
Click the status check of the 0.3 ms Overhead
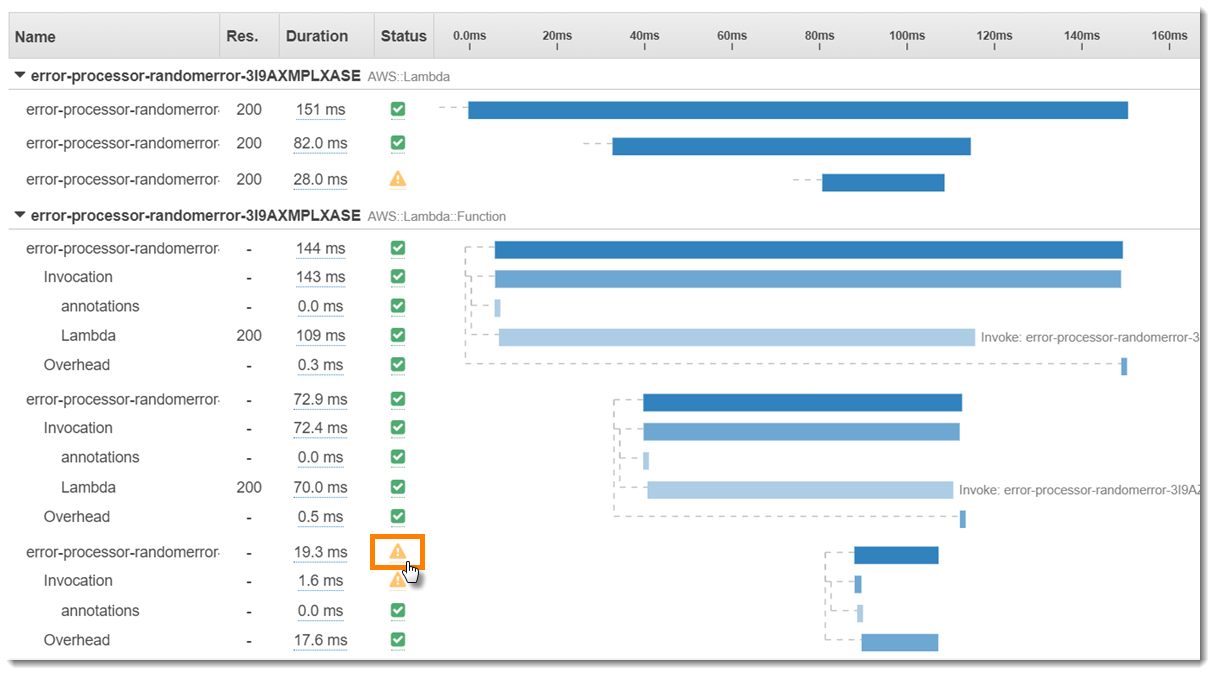398,365
